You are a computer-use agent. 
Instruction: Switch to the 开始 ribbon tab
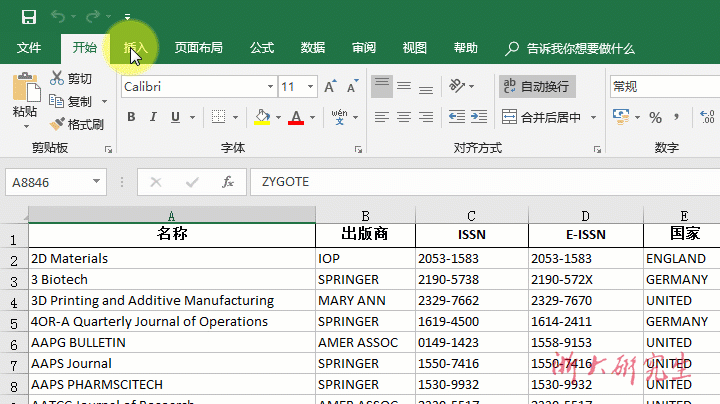[84, 47]
